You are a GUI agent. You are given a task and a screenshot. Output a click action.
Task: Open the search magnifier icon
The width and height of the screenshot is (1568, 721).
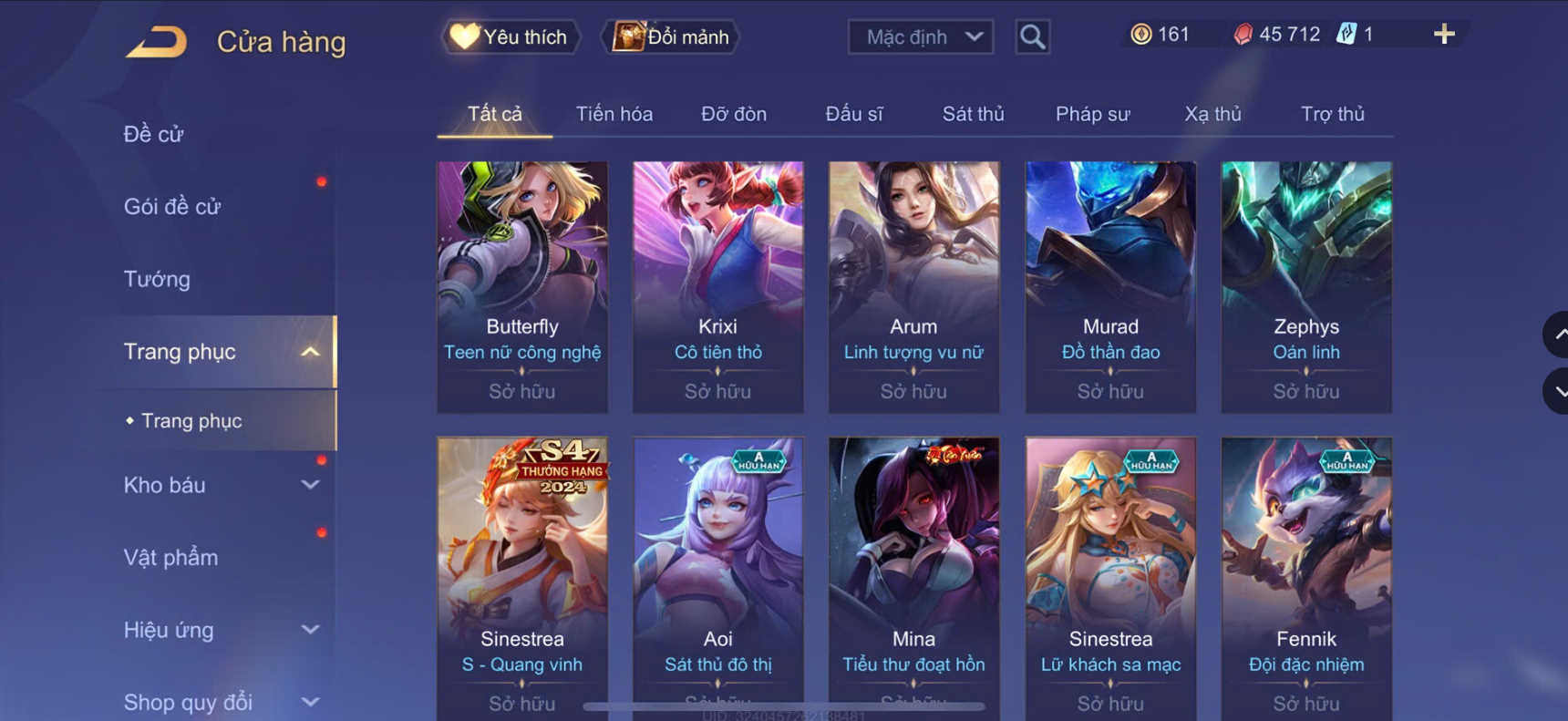[1032, 37]
